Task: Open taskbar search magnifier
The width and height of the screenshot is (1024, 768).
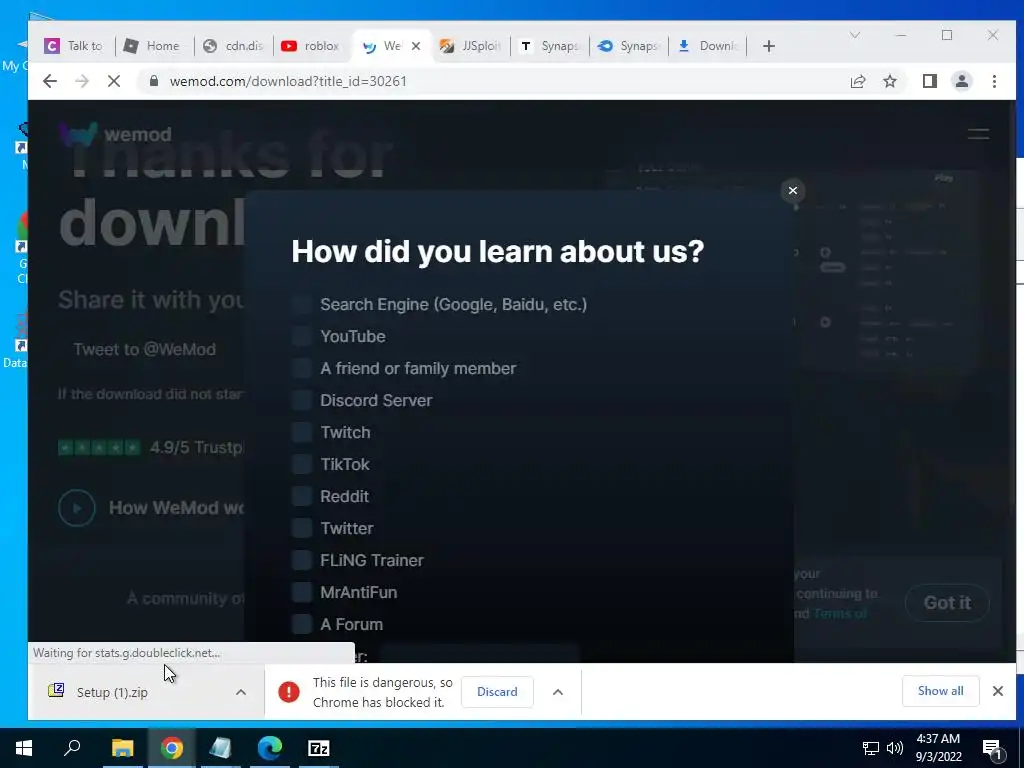Action: click(x=72, y=748)
